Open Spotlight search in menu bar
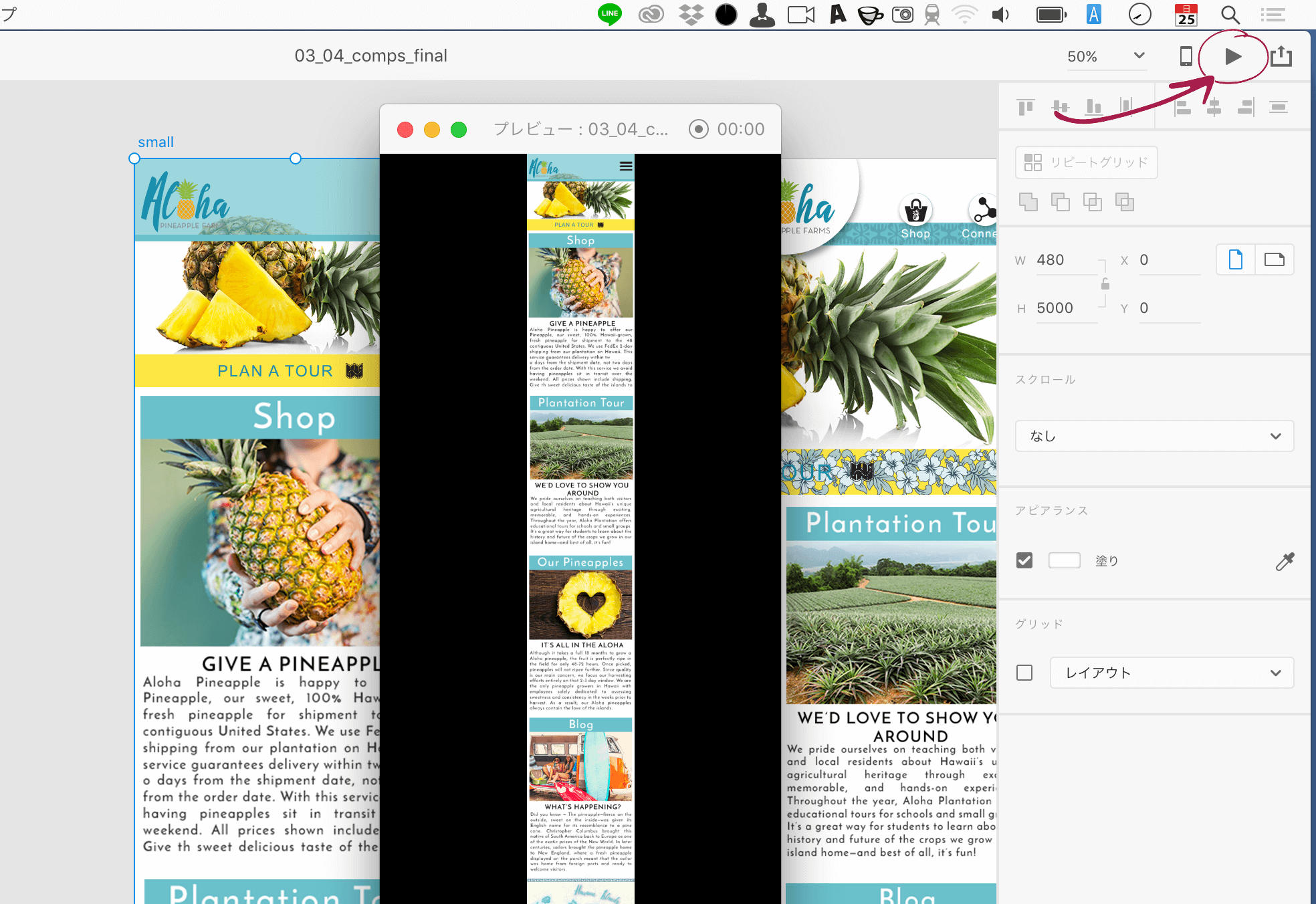 point(1230,15)
